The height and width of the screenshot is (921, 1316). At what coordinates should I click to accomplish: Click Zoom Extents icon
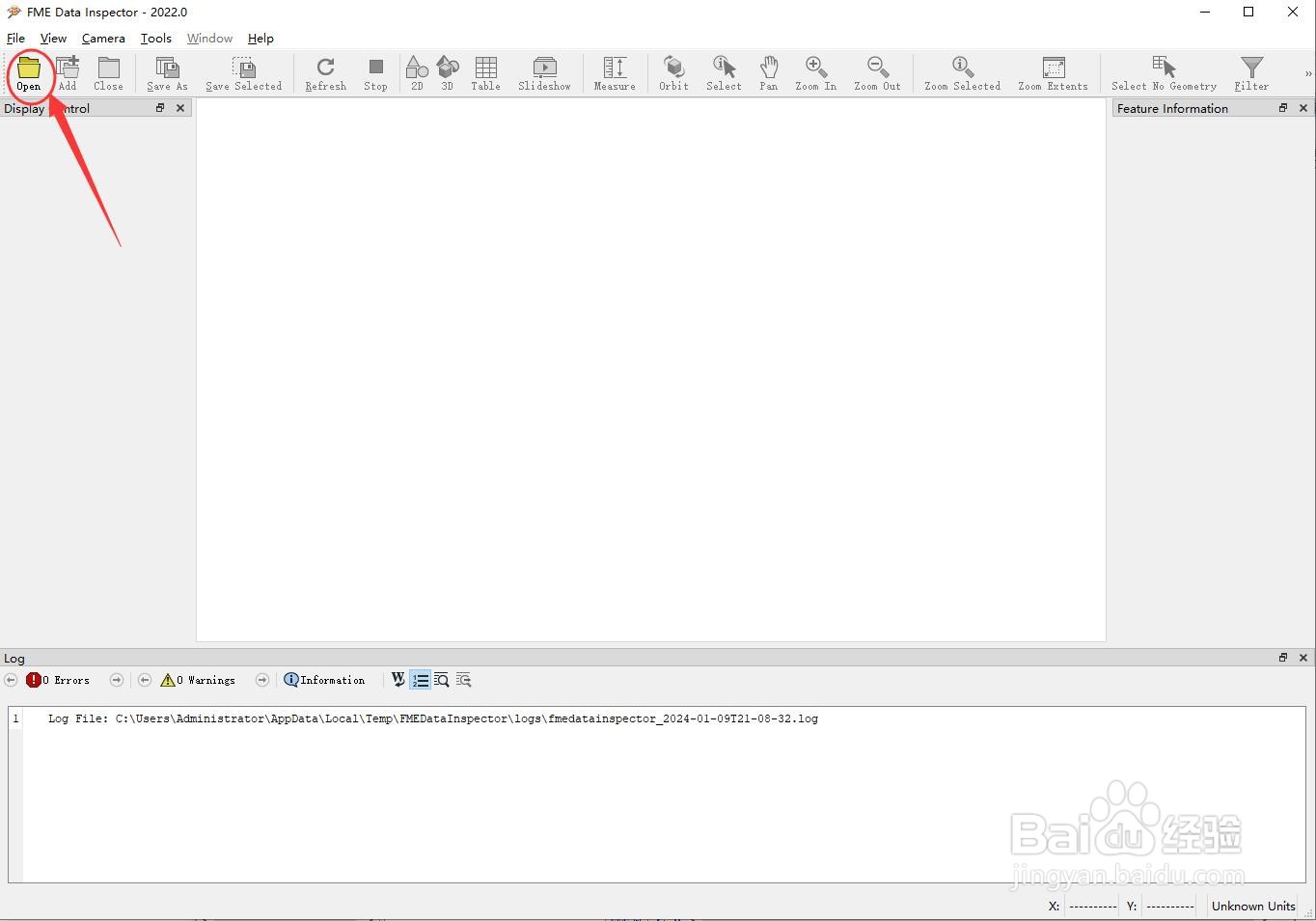1053,73
